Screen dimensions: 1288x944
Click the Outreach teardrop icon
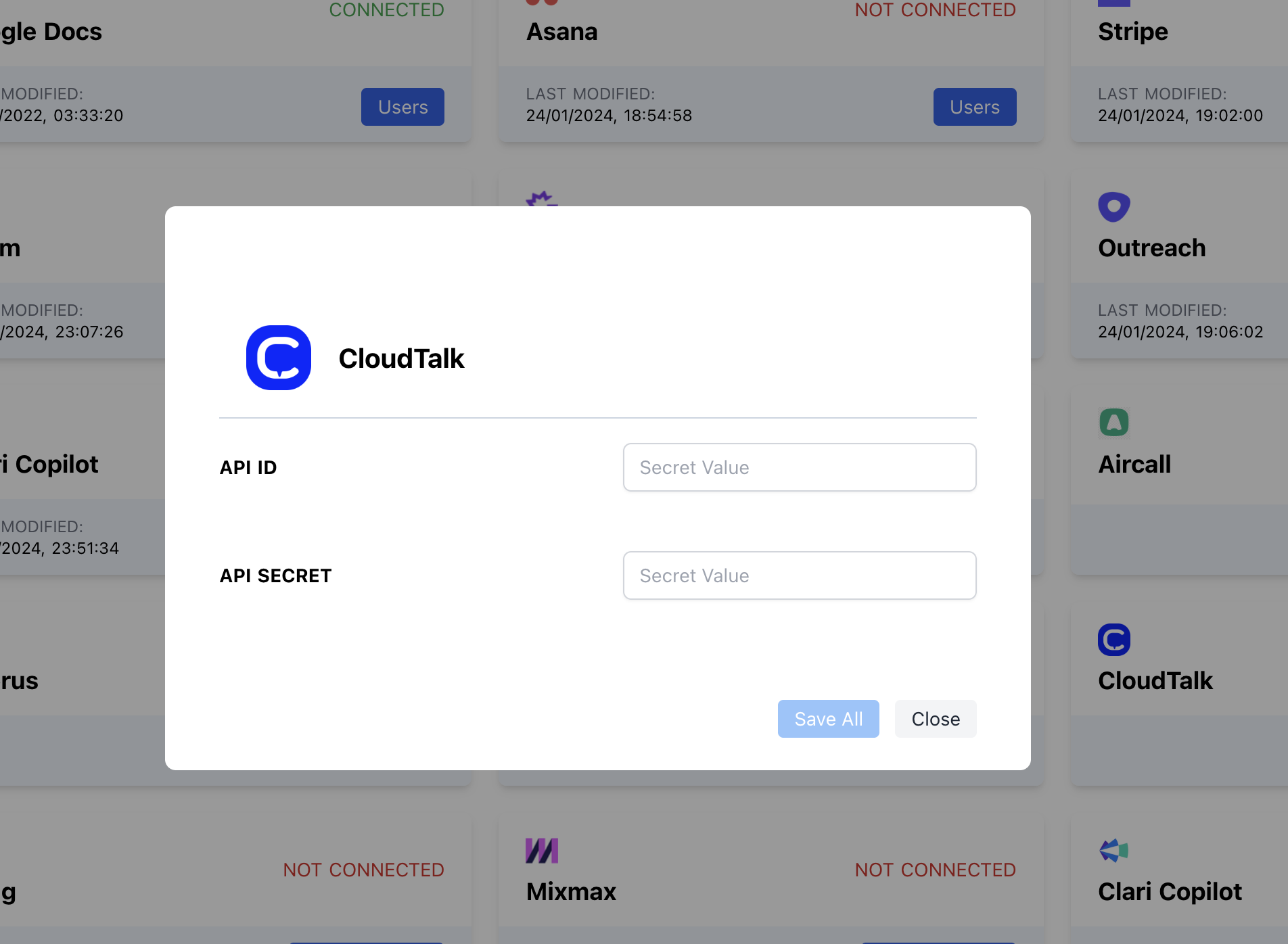pyautogui.click(x=1113, y=207)
